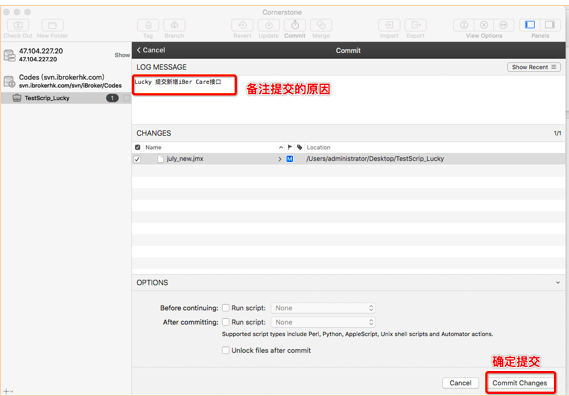This screenshot has width=569, height=396.
Task: Click the bottom Cancel button
Action: pyautogui.click(x=460, y=383)
